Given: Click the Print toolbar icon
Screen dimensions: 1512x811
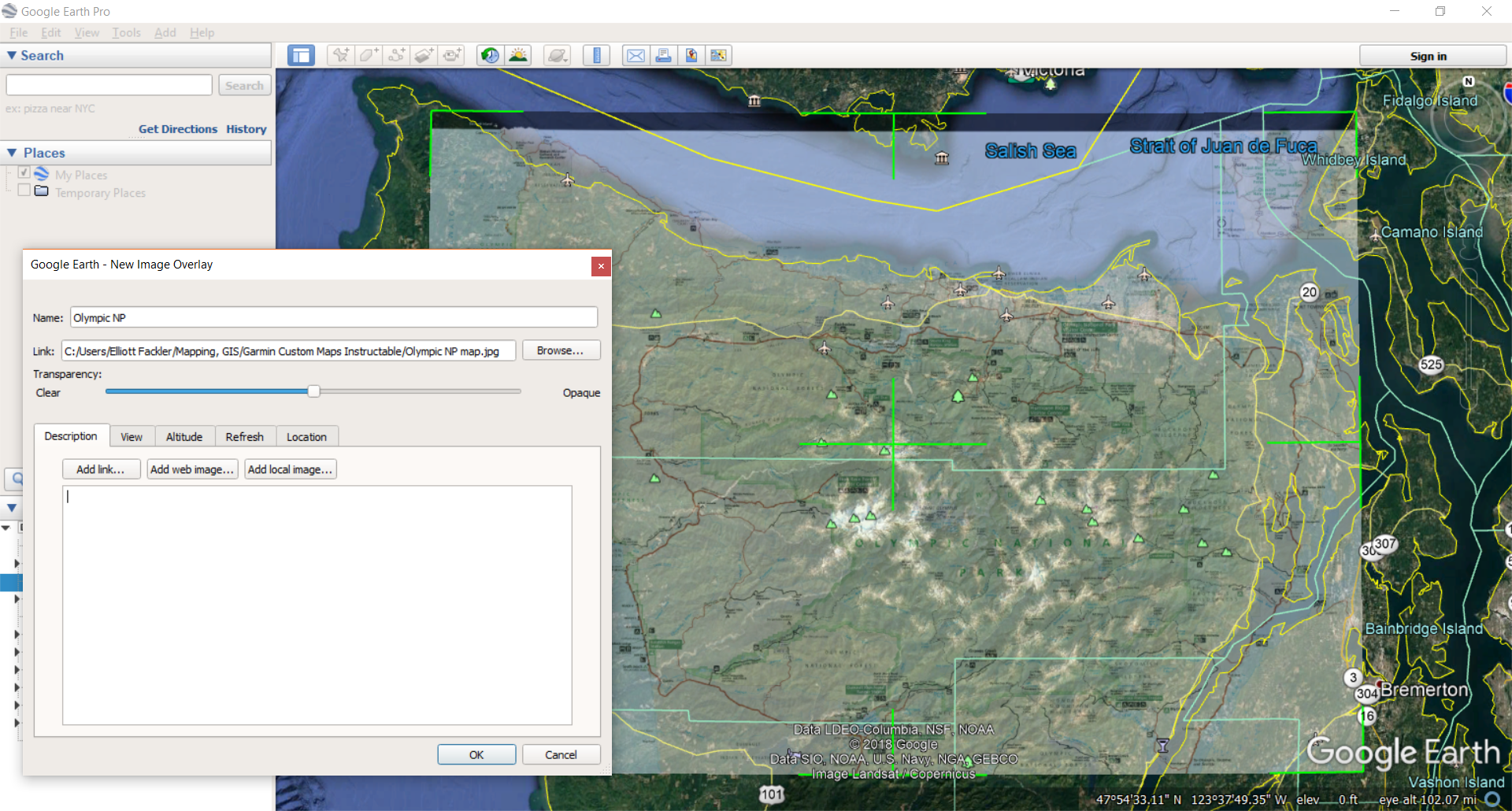Looking at the screenshot, I should (663, 55).
